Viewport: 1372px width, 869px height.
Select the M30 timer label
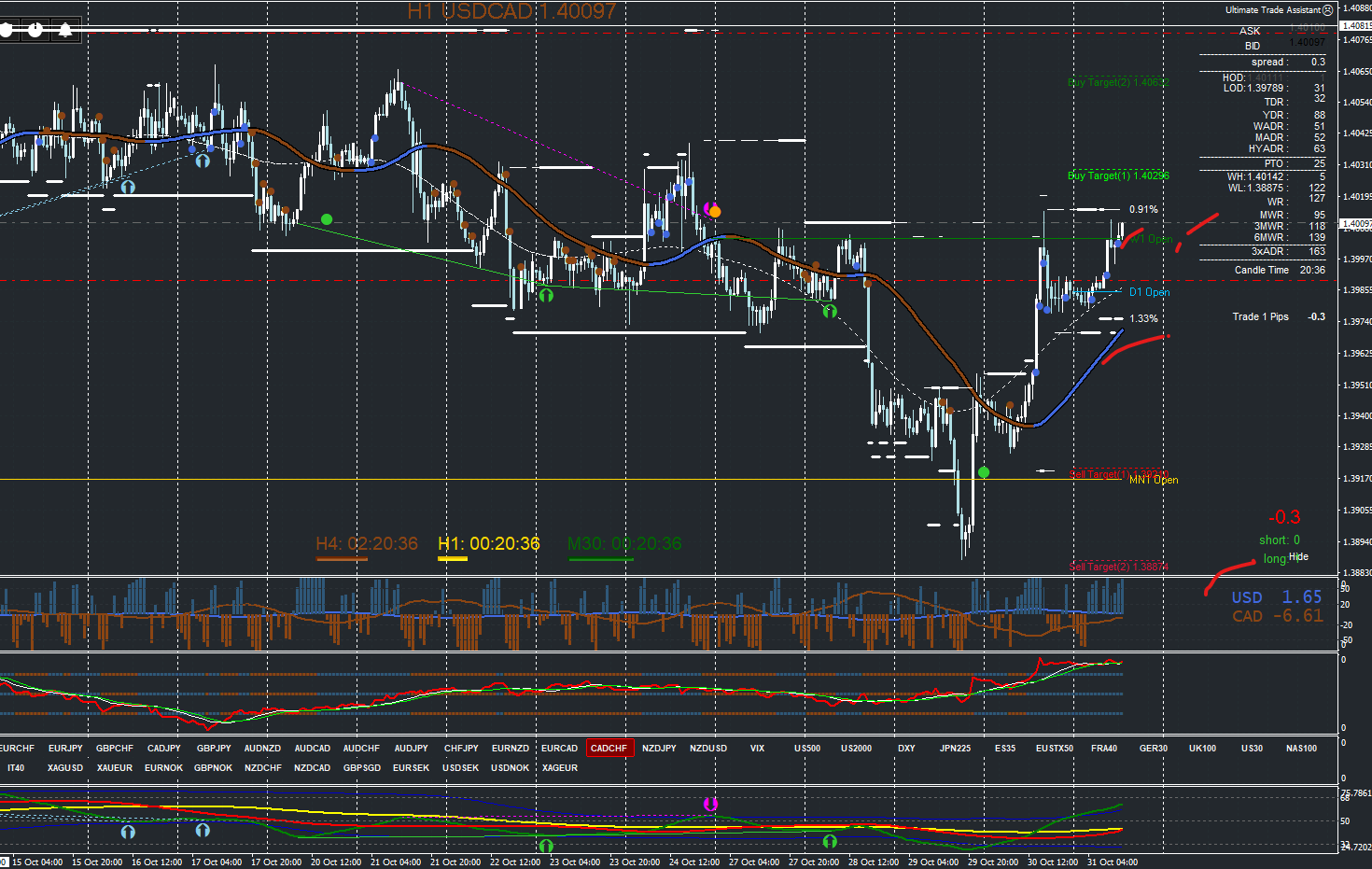pos(624,543)
